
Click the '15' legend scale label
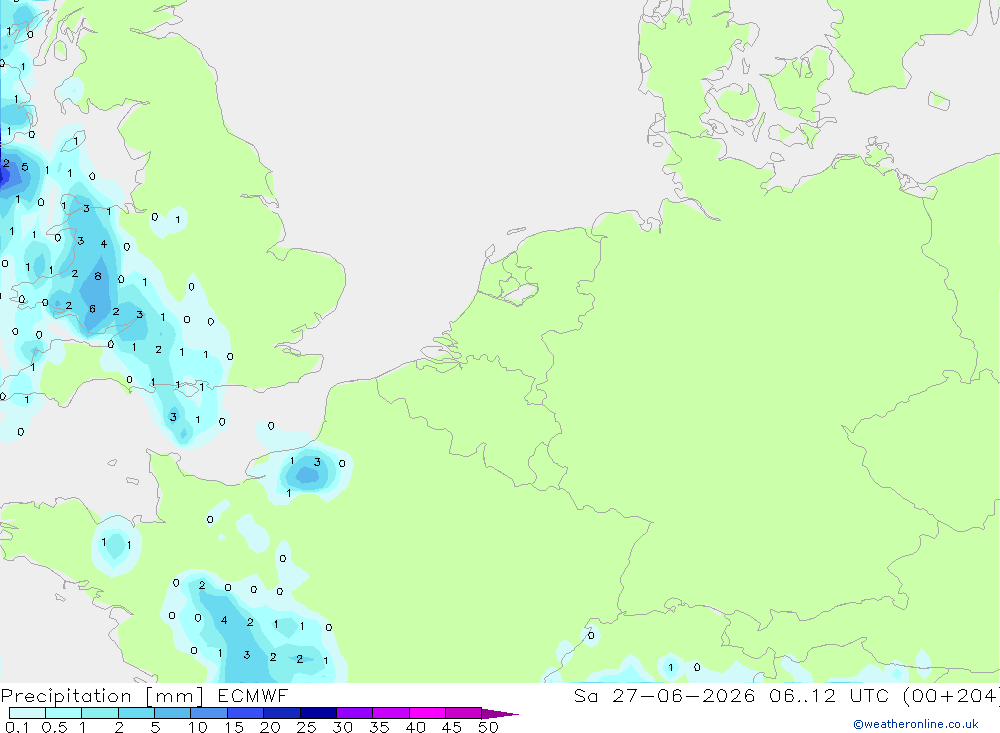pyautogui.click(x=234, y=727)
